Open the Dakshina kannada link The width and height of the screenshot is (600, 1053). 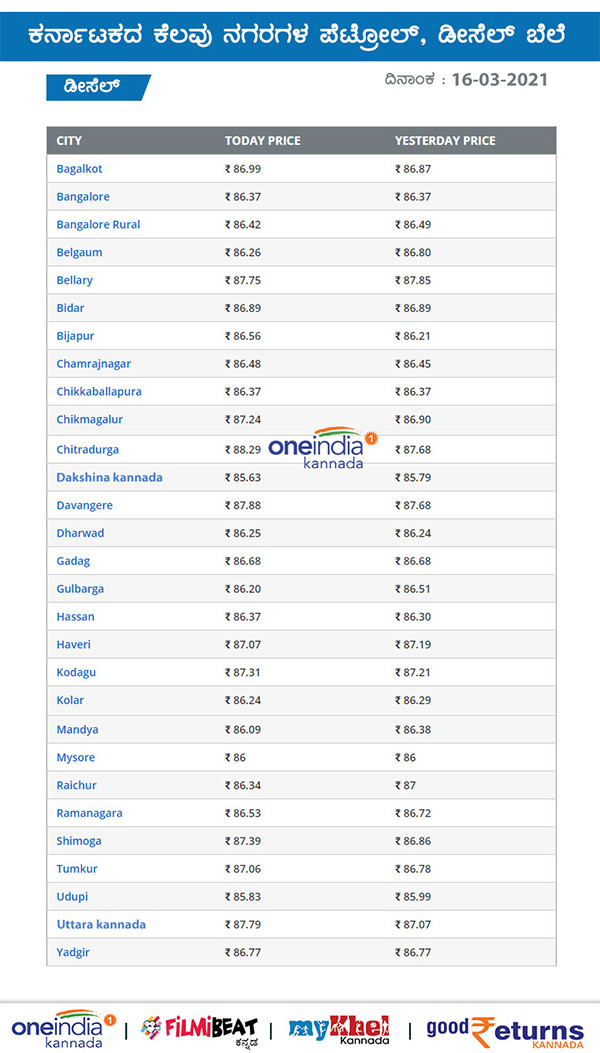pyautogui.click(x=109, y=478)
